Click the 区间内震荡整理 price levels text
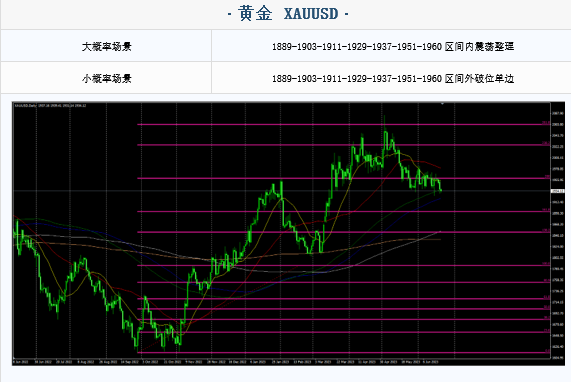 (393, 47)
